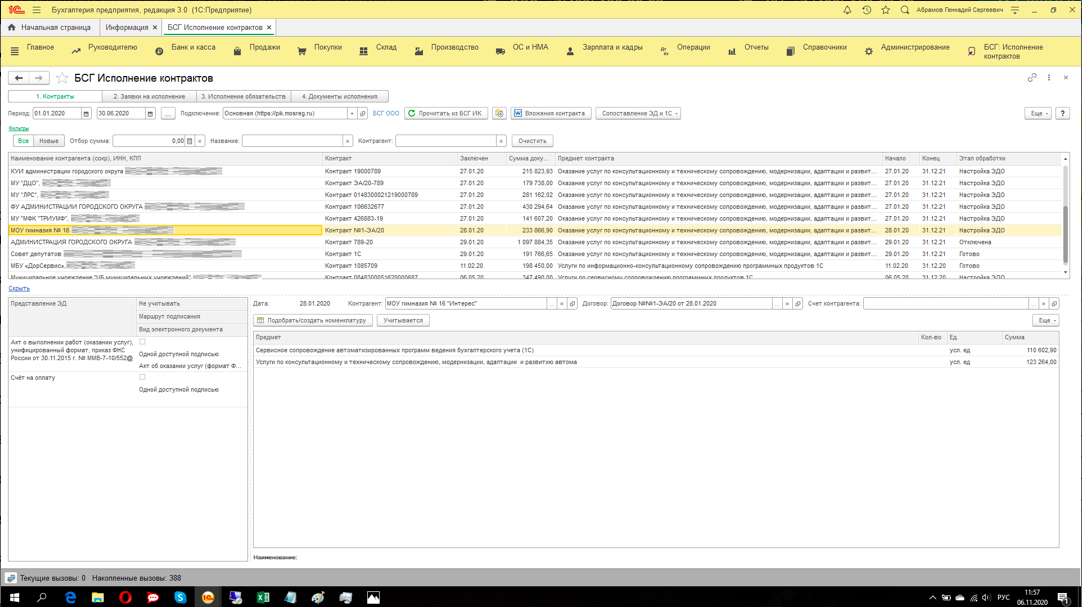Open the search magnifier in the title bar

(x=904, y=10)
